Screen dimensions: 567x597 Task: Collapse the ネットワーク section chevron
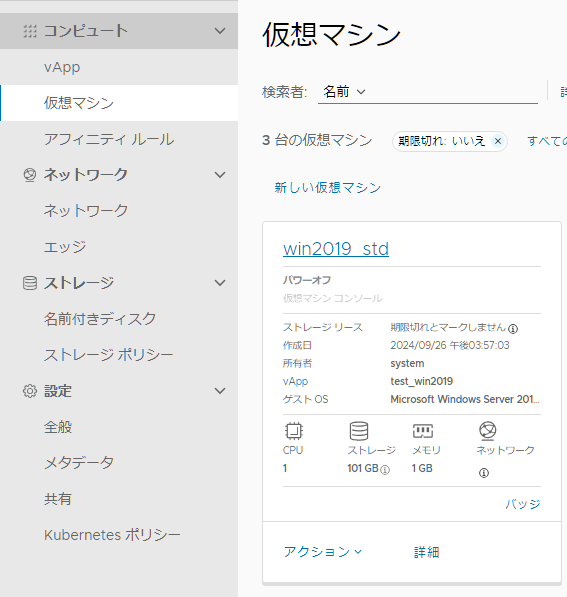click(x=220, y=175)
